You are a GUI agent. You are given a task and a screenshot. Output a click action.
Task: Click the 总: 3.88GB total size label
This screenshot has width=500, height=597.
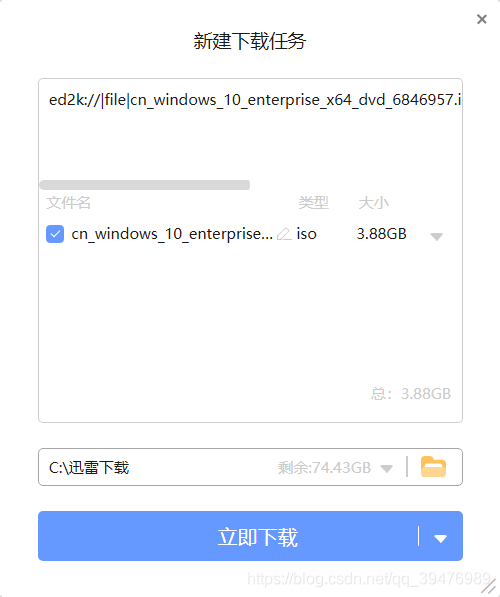point(411,394)
